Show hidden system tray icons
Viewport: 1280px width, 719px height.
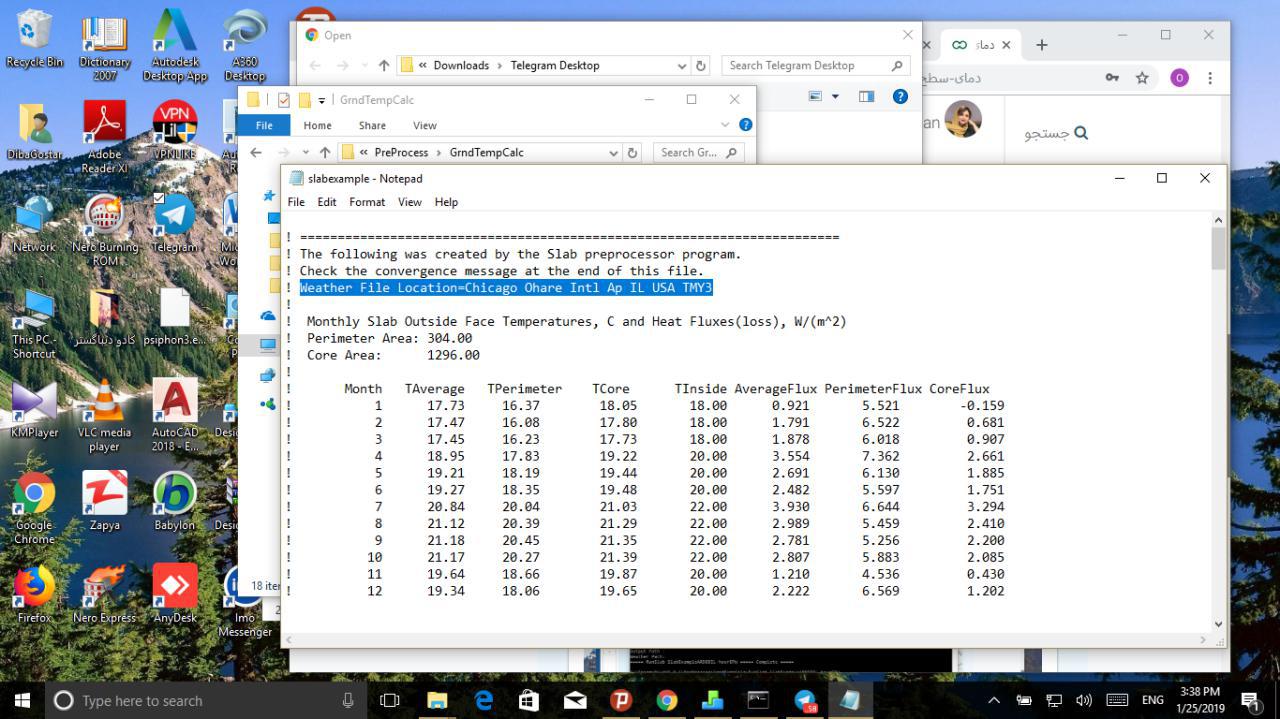click(x=993, y=700)
